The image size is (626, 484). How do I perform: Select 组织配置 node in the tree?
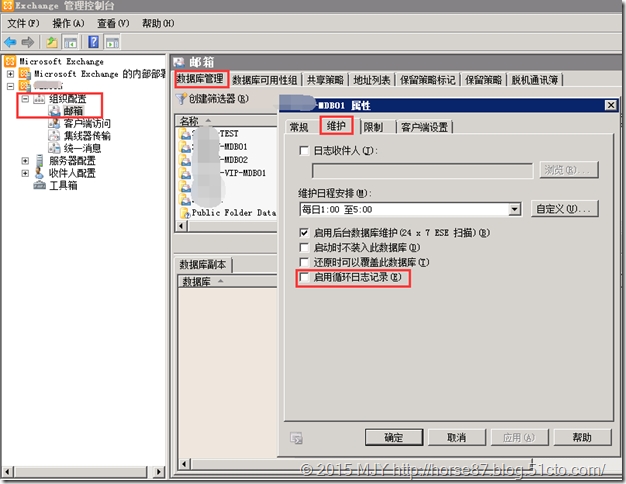tap(67, 99)
